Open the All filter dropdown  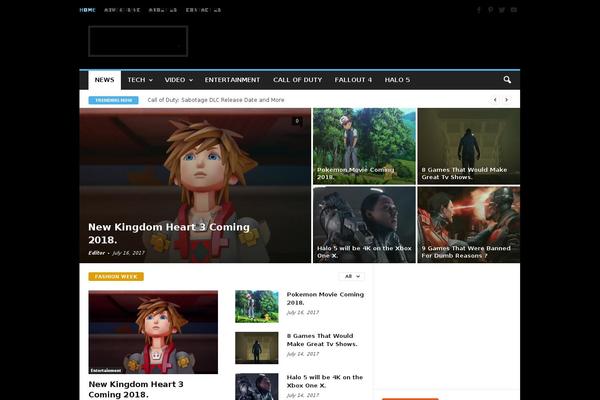352,276
